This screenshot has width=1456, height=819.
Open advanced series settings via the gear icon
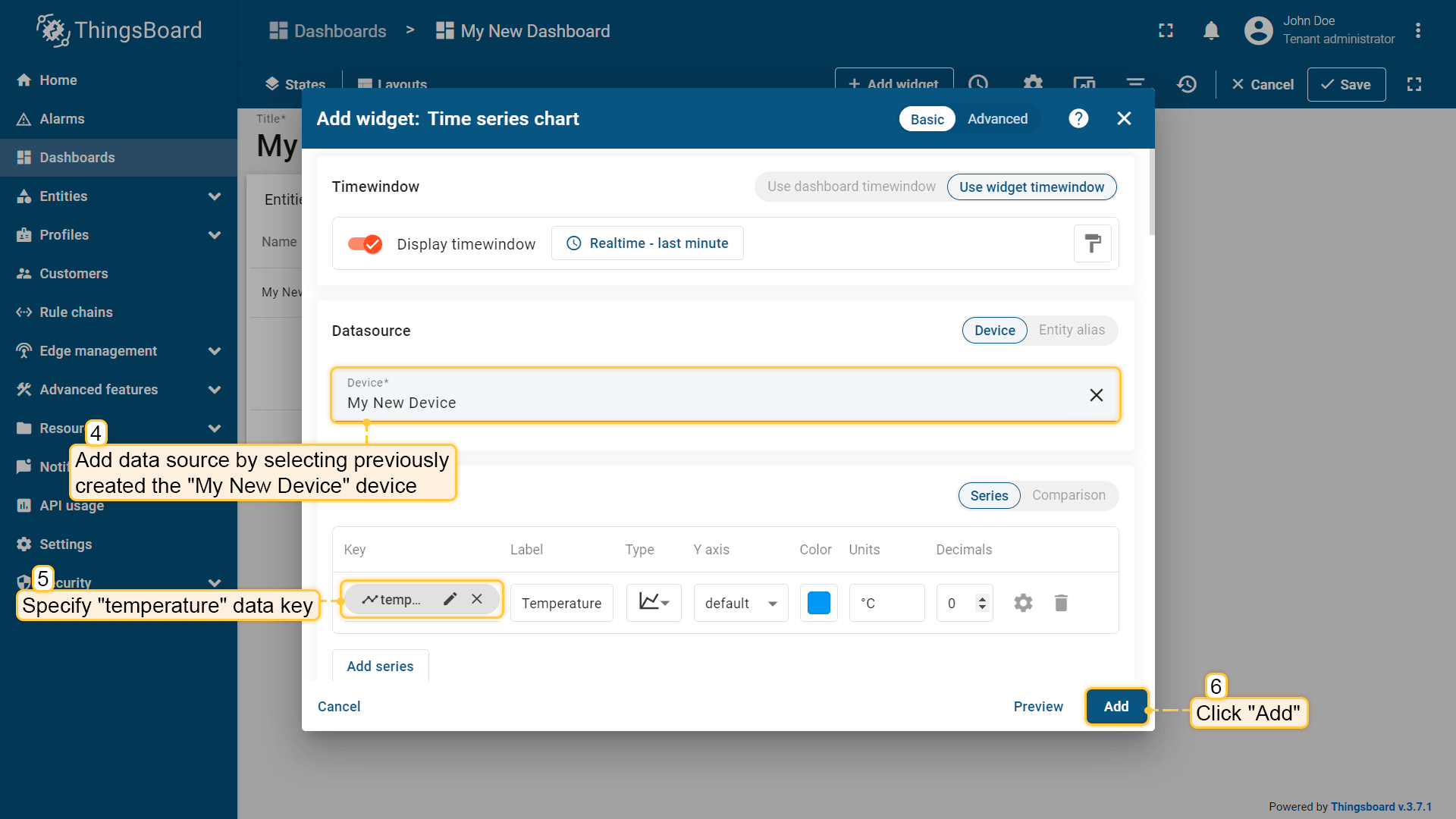click(x=1023, y=603)
